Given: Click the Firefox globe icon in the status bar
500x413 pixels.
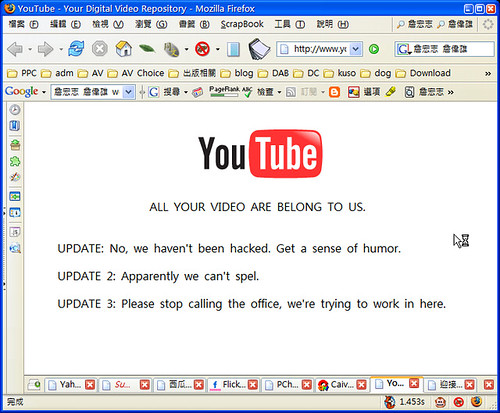Looking at the screenshot, I should click(477, 402).
